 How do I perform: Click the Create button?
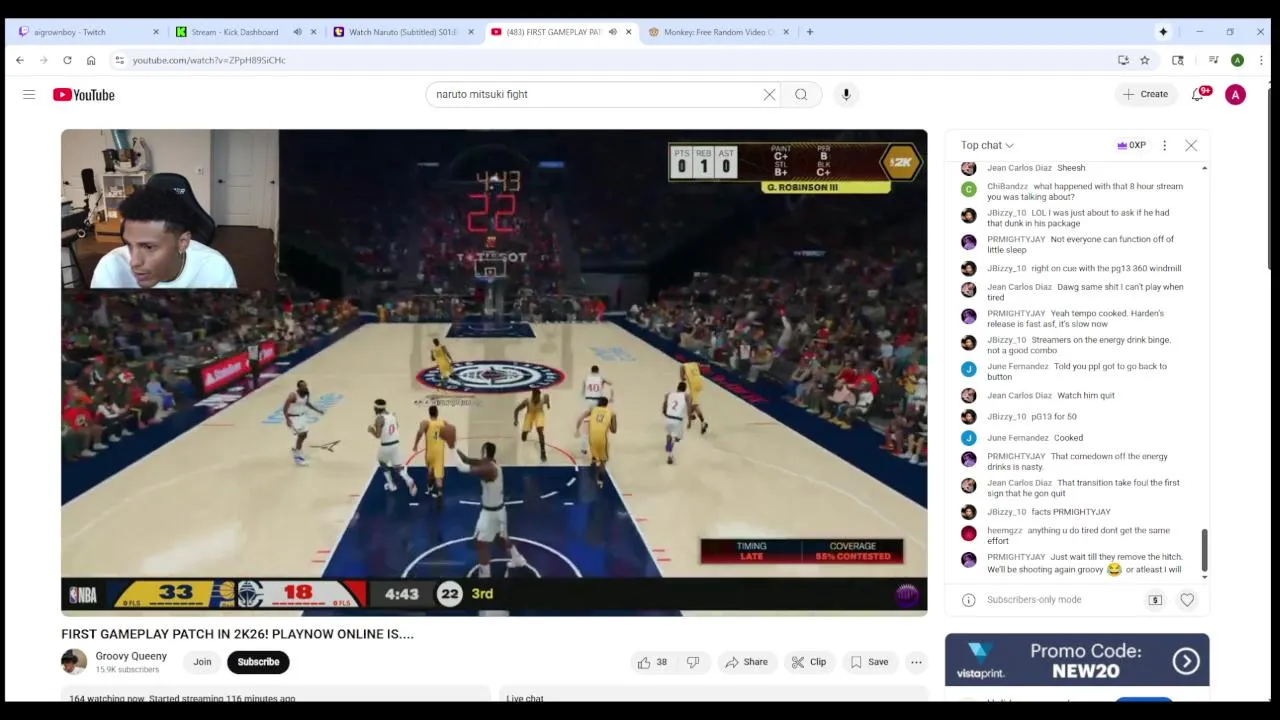pos(1145,94)
